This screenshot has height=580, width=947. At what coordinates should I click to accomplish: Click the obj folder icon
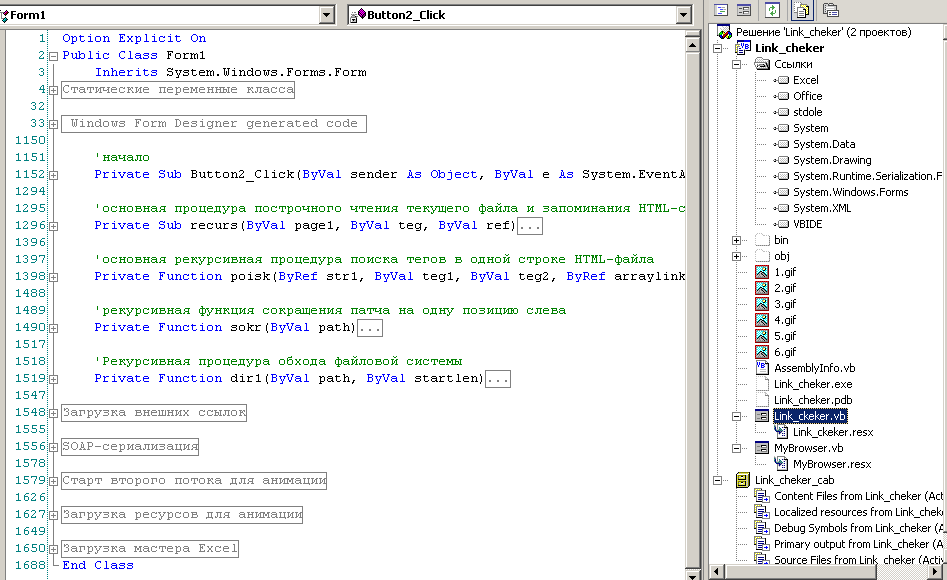762,256
